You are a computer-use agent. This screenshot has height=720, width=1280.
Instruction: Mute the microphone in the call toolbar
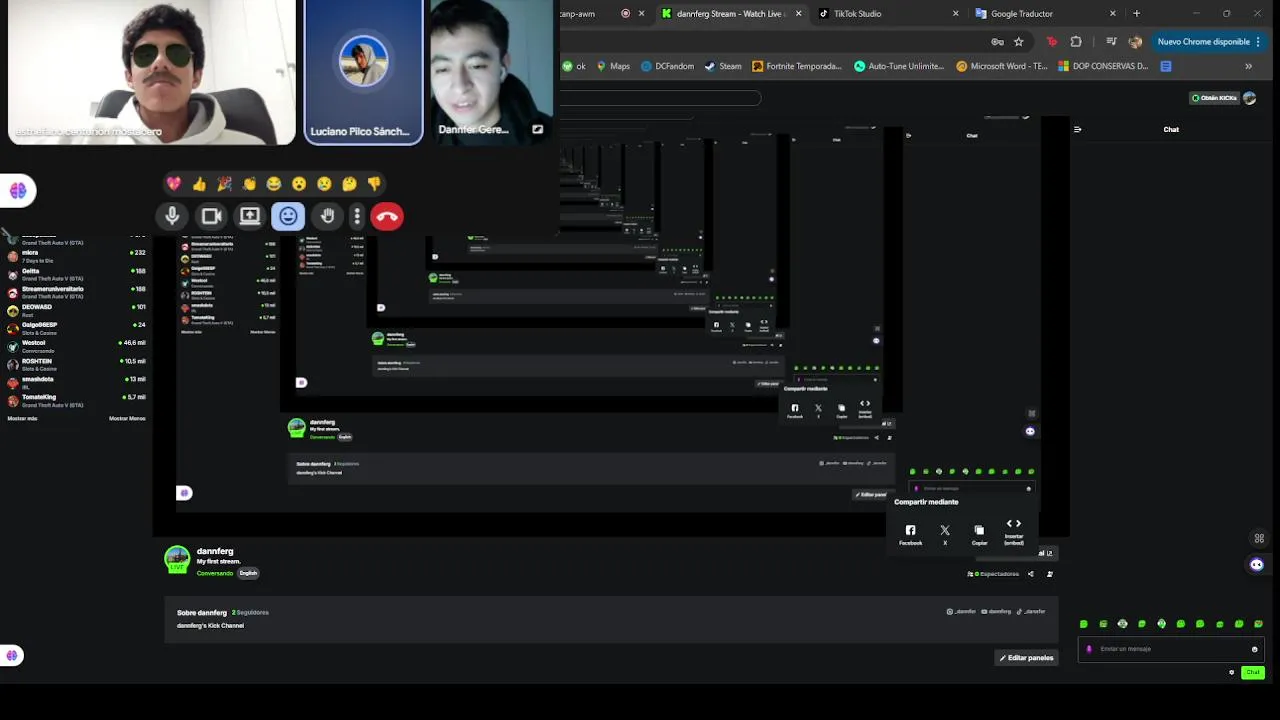pyautogui.click(x=172, y=216)
